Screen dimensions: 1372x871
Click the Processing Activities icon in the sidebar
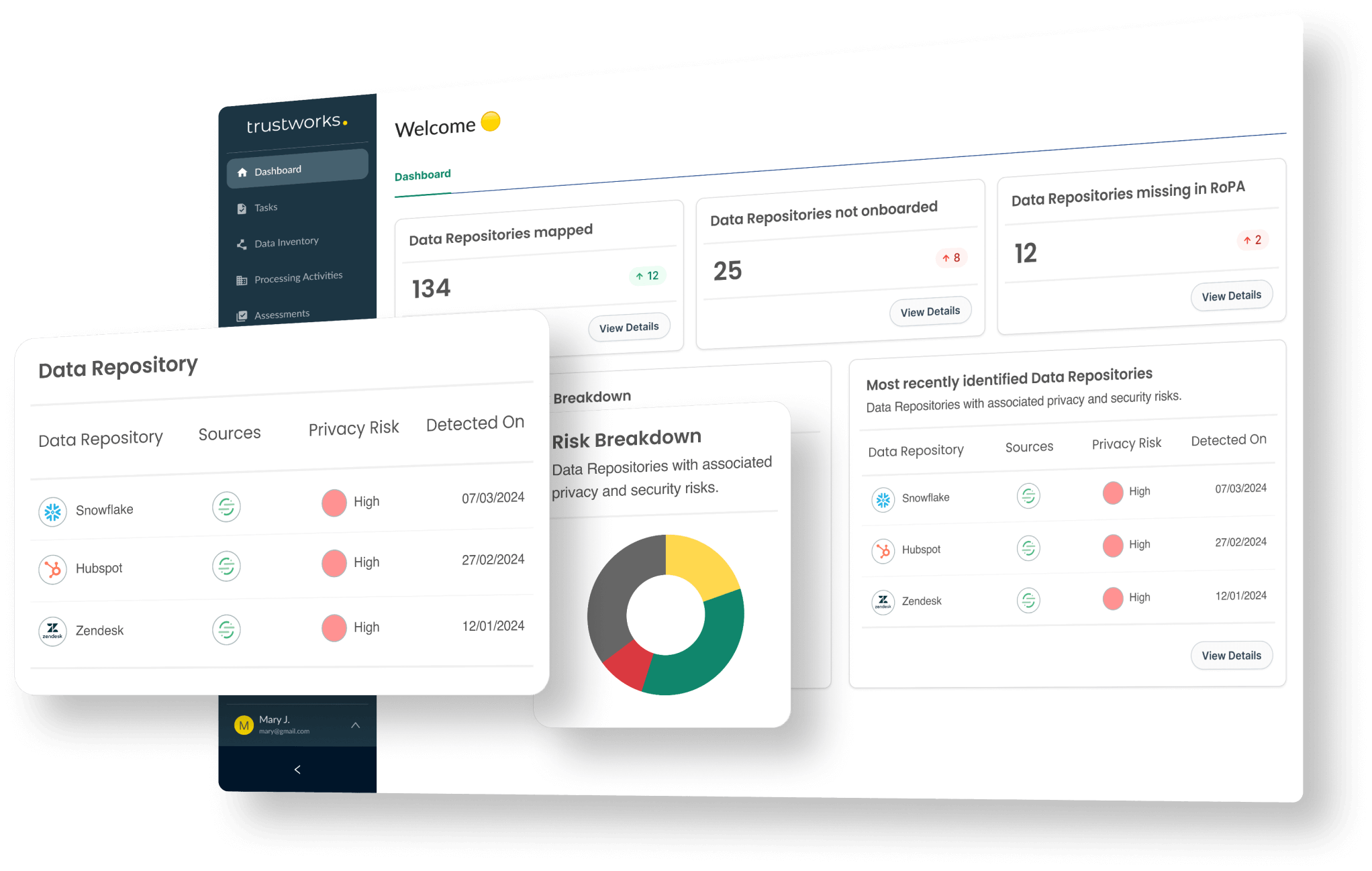tap(242, 280)
